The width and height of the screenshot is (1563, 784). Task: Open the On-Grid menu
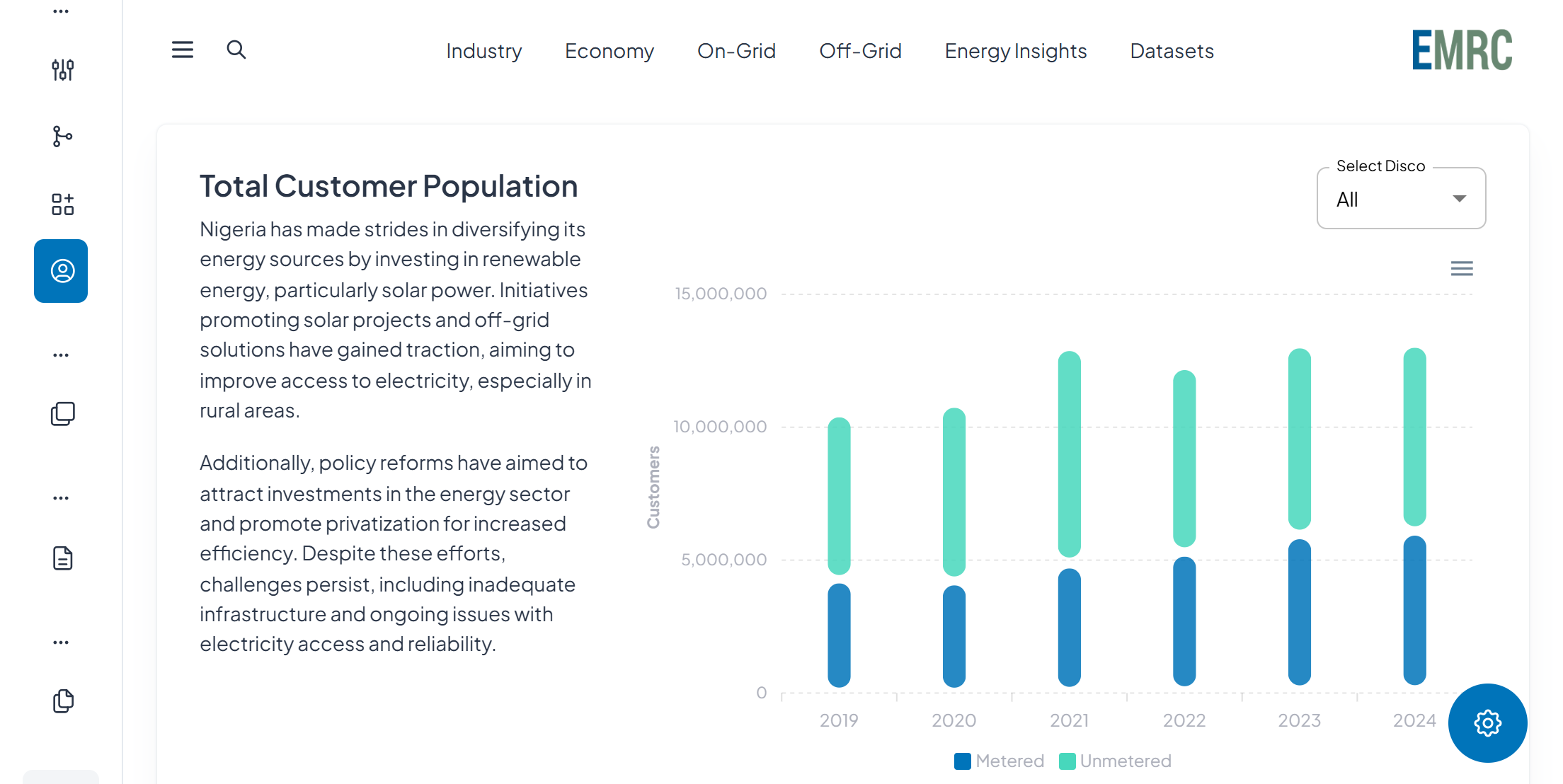pyautogui.click(x=736, y=51)
